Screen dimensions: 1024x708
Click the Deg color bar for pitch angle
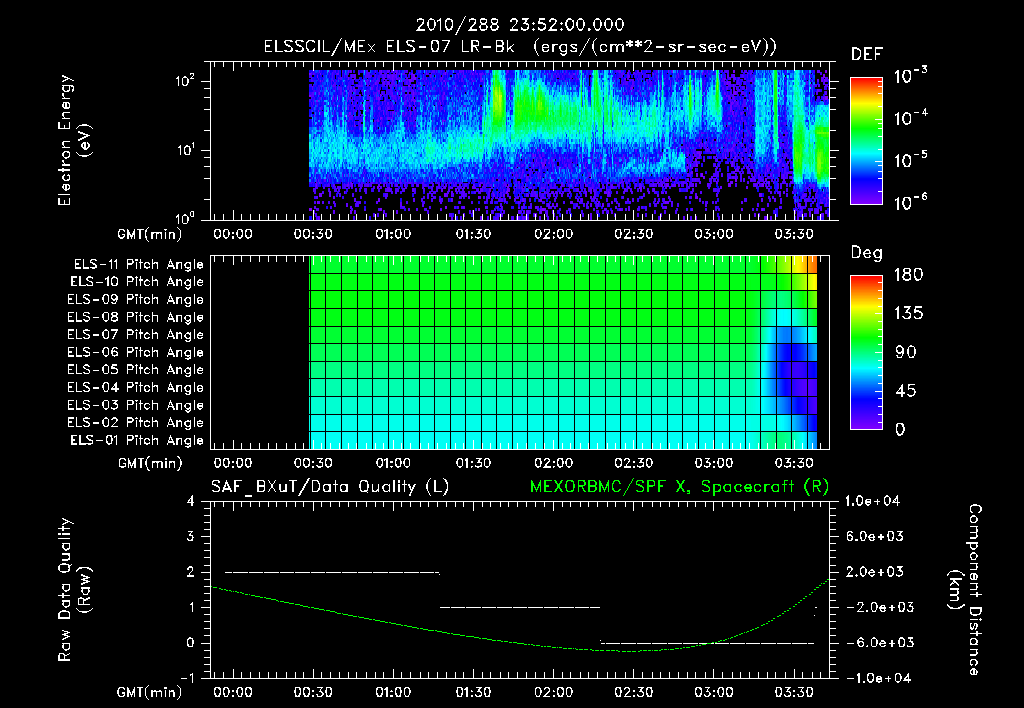866,353
